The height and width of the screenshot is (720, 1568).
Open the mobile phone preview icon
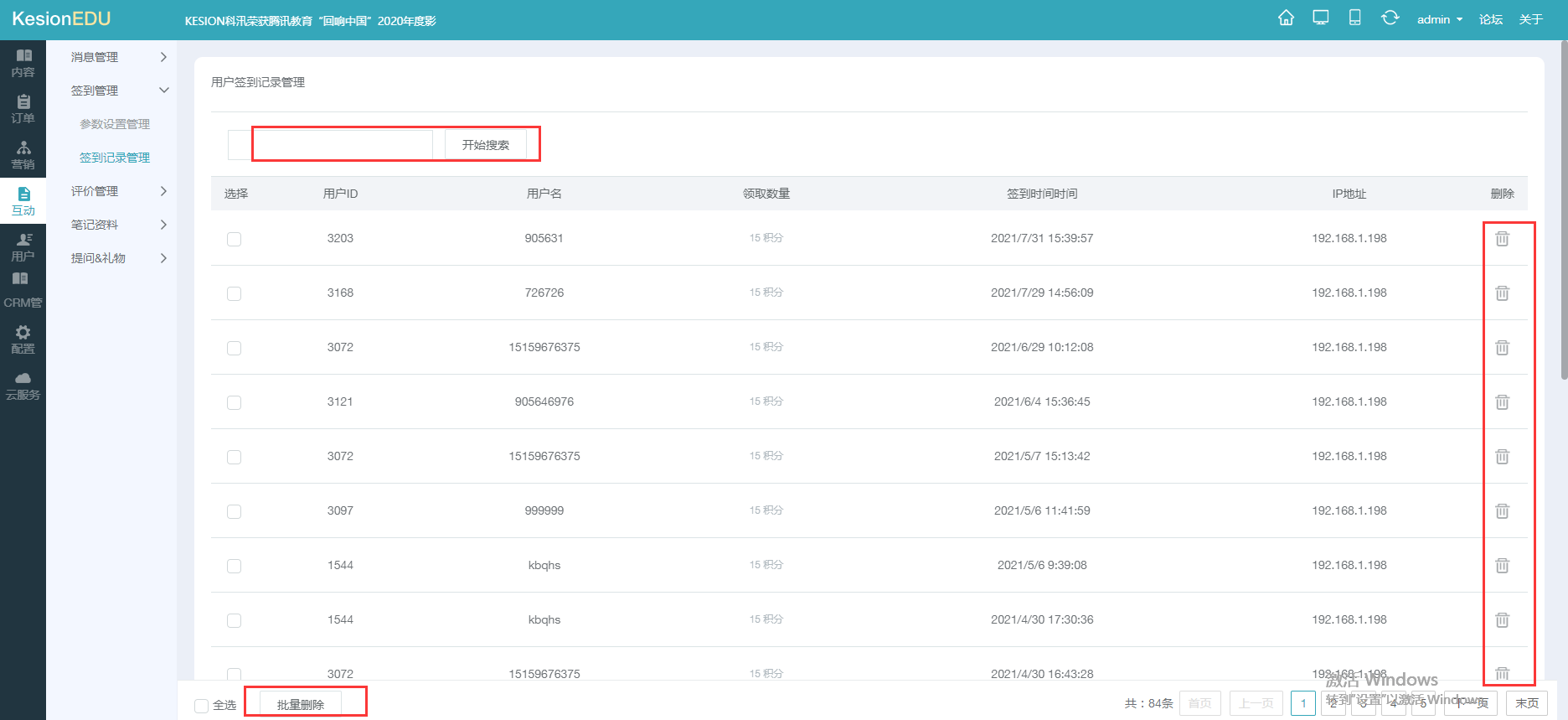click(1354, 18)
